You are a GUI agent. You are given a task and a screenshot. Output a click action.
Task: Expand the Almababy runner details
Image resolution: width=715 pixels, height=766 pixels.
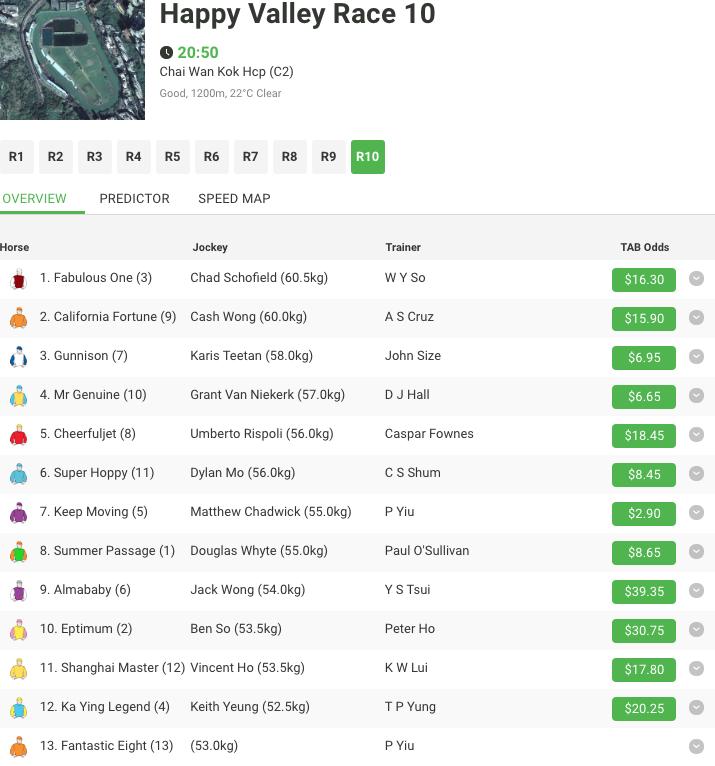point(697,591)
